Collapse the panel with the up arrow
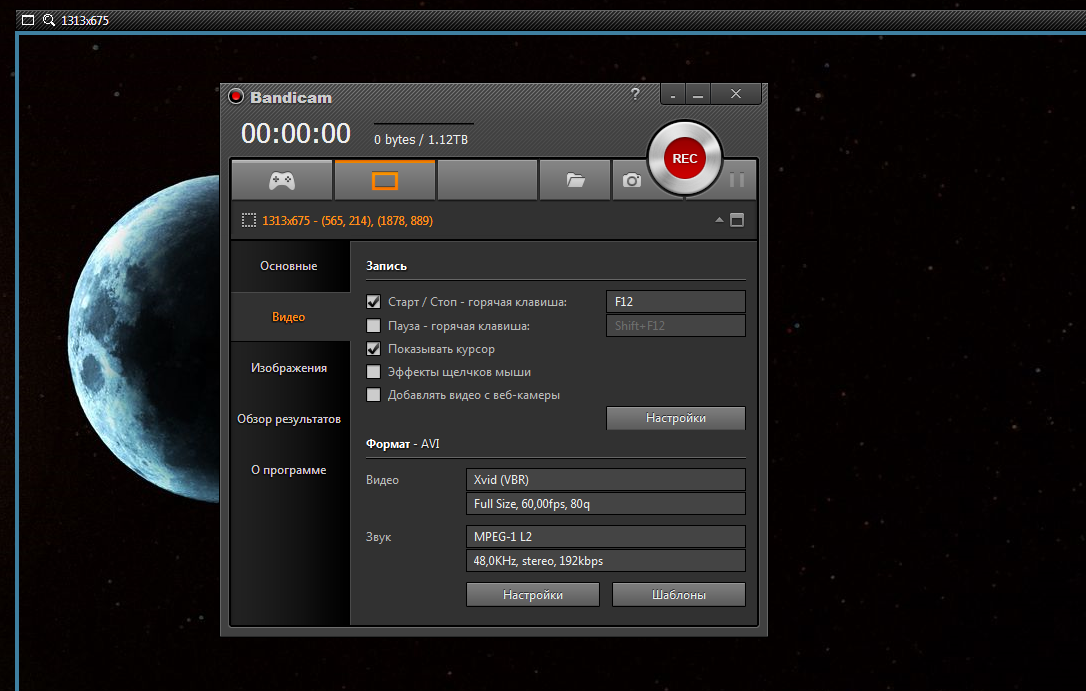This screenshot has height=691, width=1086. pyautogui.click(x=719, y=220)
